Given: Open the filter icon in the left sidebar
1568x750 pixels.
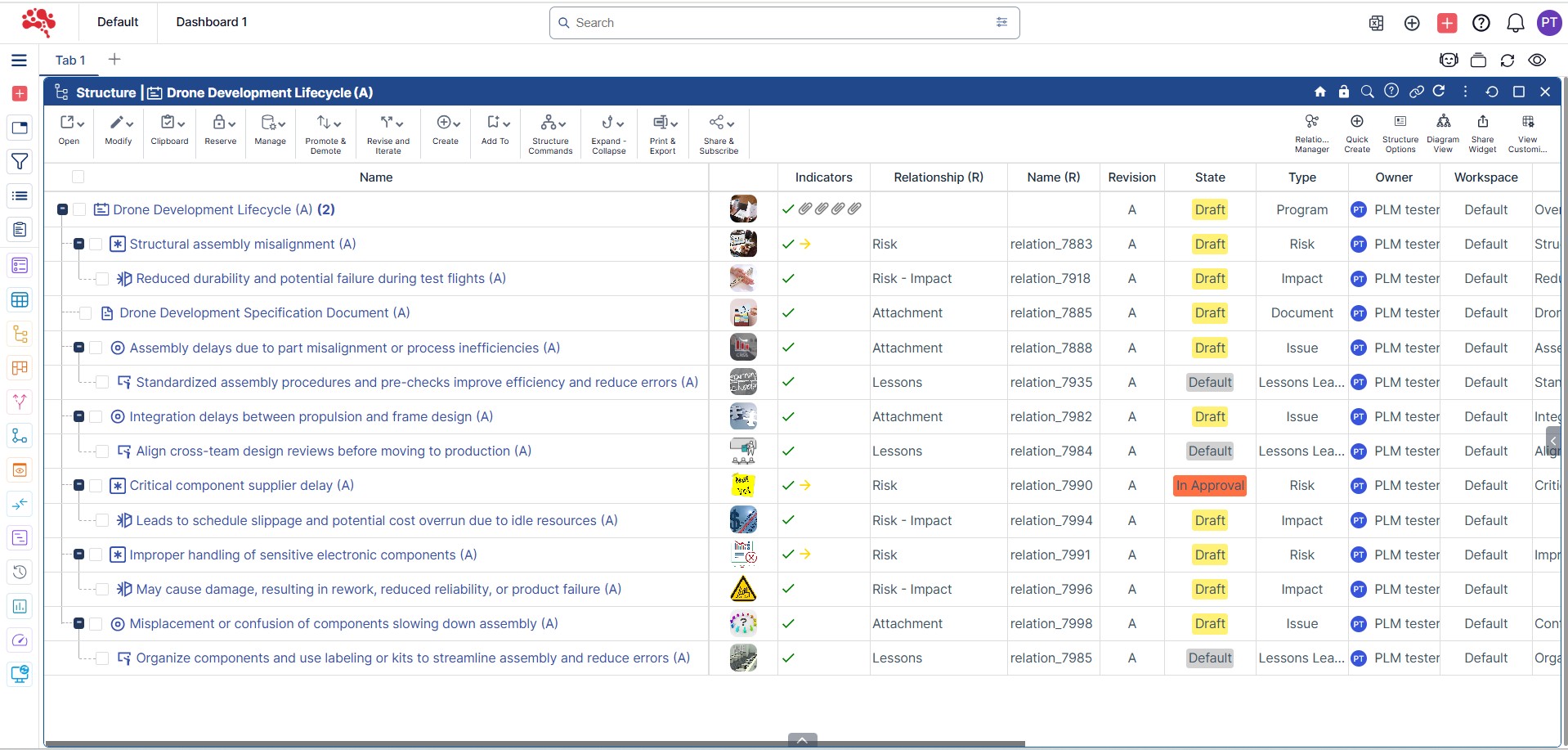Looking at the screenshot, I should pyautogui.click(x=20, y=162).
